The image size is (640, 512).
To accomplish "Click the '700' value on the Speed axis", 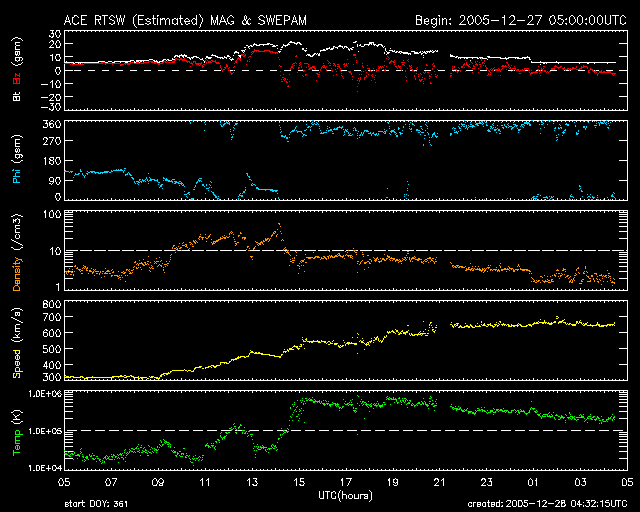I will pos(52,317).
